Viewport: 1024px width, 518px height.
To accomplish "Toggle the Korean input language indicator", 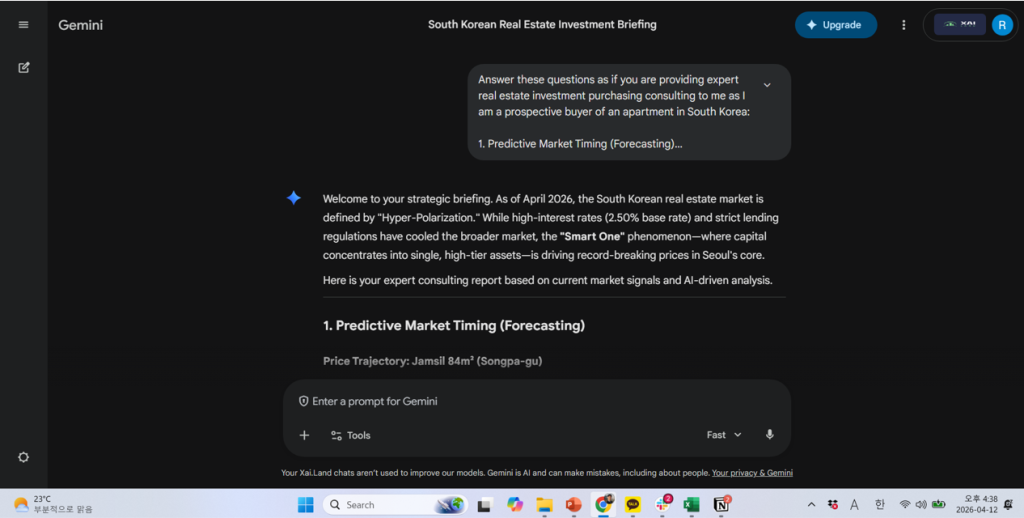I will click(x=880, y=505).
